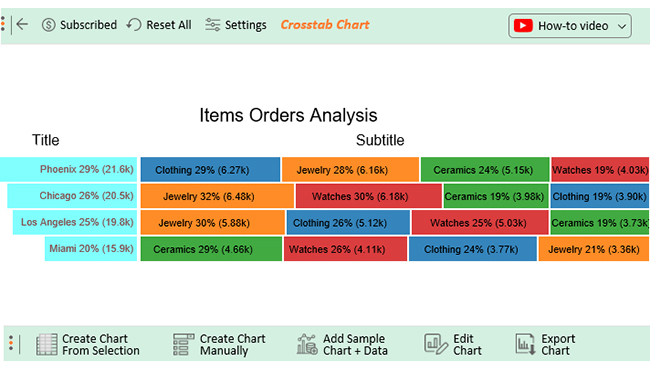Select the Chicago 26% (20.5k) bar

coord(72,196)
